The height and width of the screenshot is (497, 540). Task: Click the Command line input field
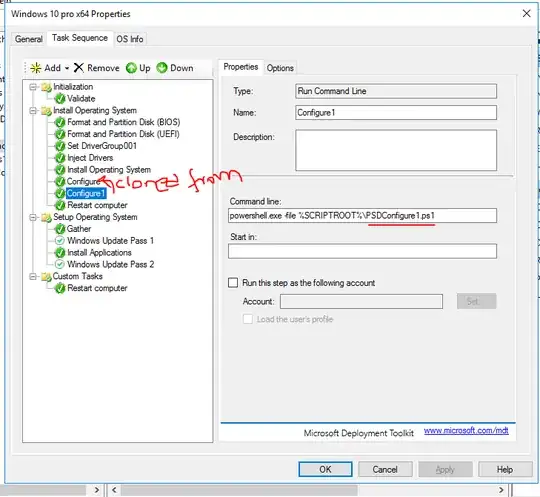pos(362,216)
